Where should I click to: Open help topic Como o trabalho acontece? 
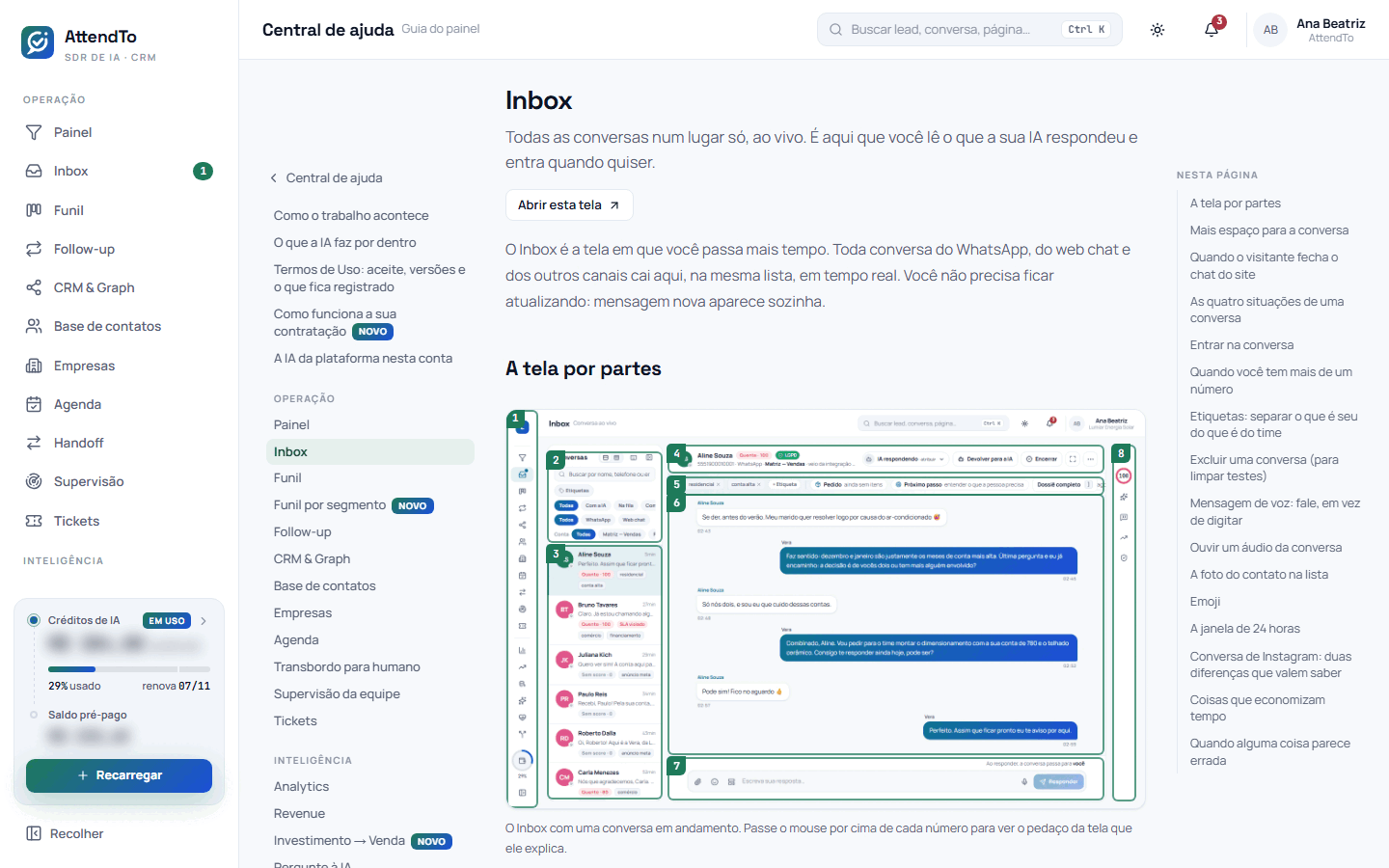coord(351,215)
